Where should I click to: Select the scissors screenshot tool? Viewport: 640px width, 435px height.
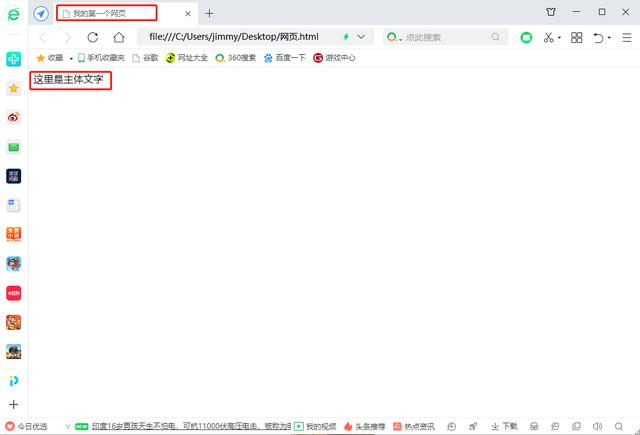[x=549, y=38]
